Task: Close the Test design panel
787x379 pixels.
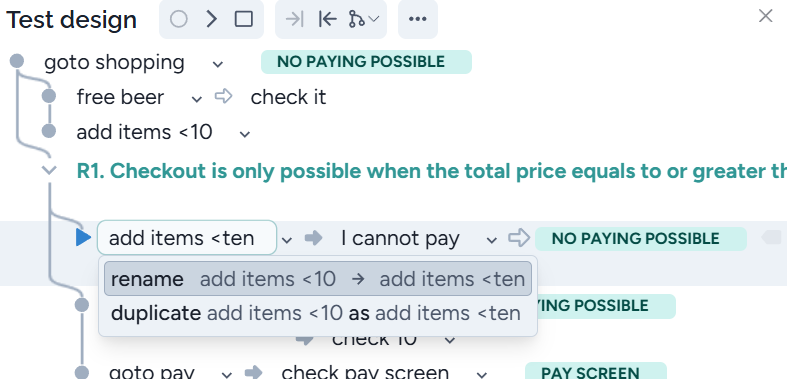Action: point(765,16)
